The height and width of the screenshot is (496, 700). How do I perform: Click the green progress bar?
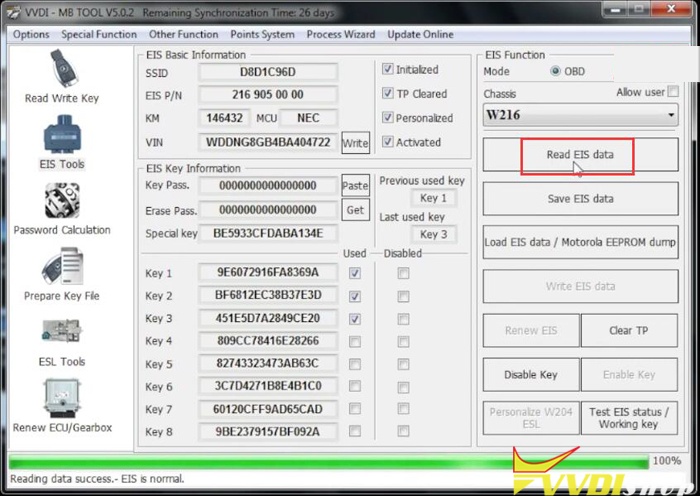click(x=328, y=461)
